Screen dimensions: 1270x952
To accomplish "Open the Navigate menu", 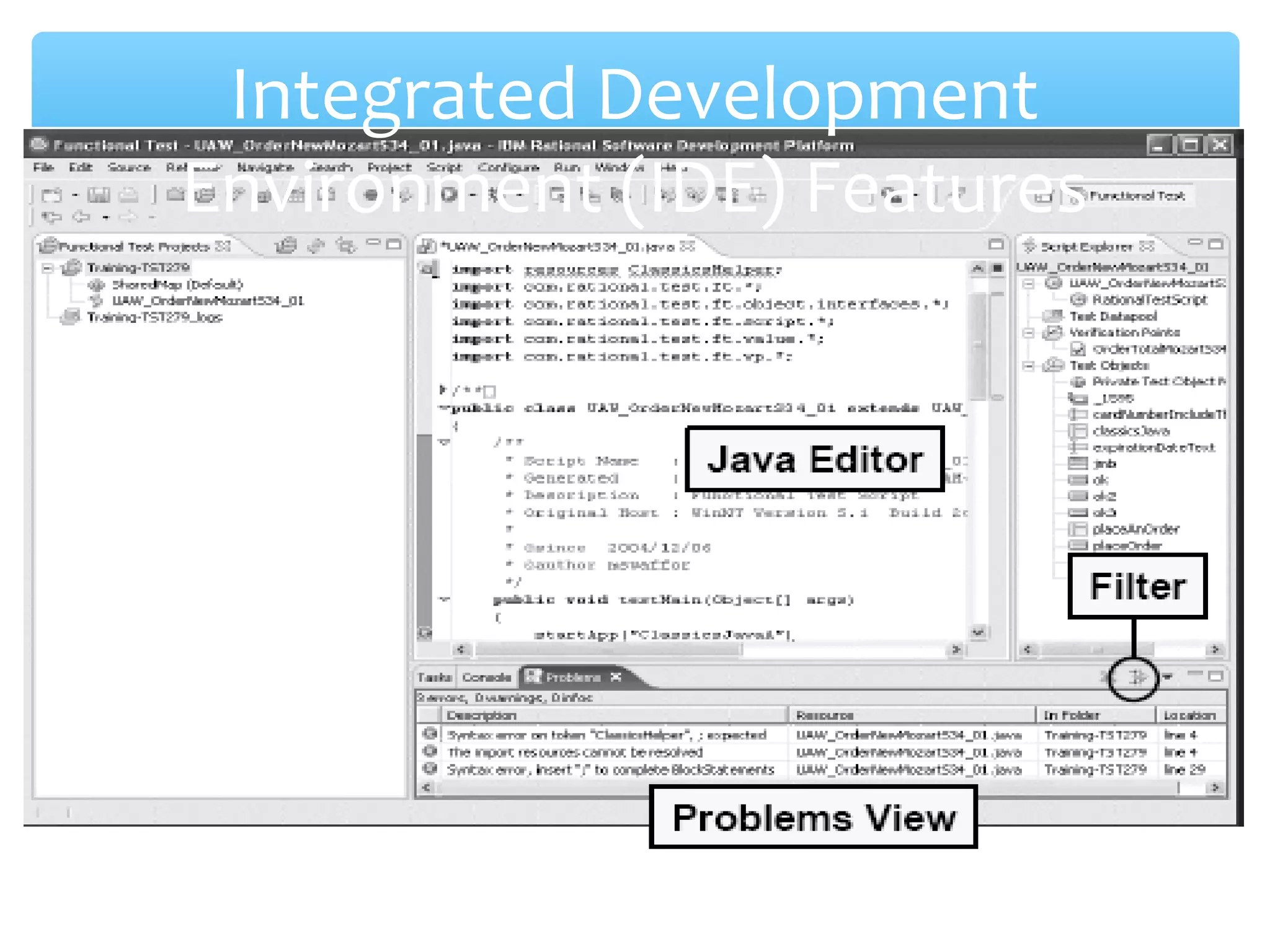I will pyautogui.click(x=265, y=167).
